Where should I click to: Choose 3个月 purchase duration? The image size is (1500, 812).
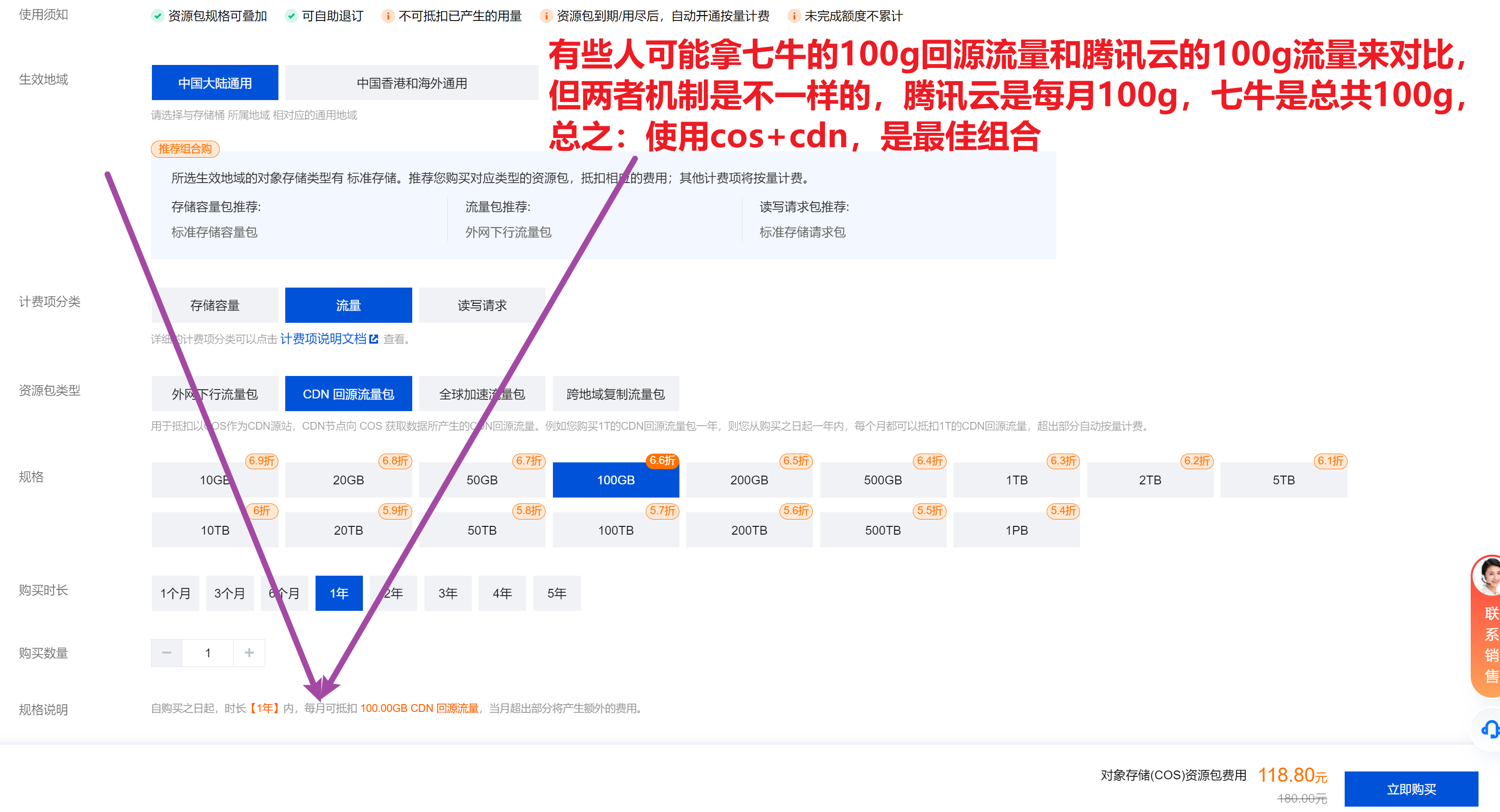pyautogui.click(x=230, y=593)
